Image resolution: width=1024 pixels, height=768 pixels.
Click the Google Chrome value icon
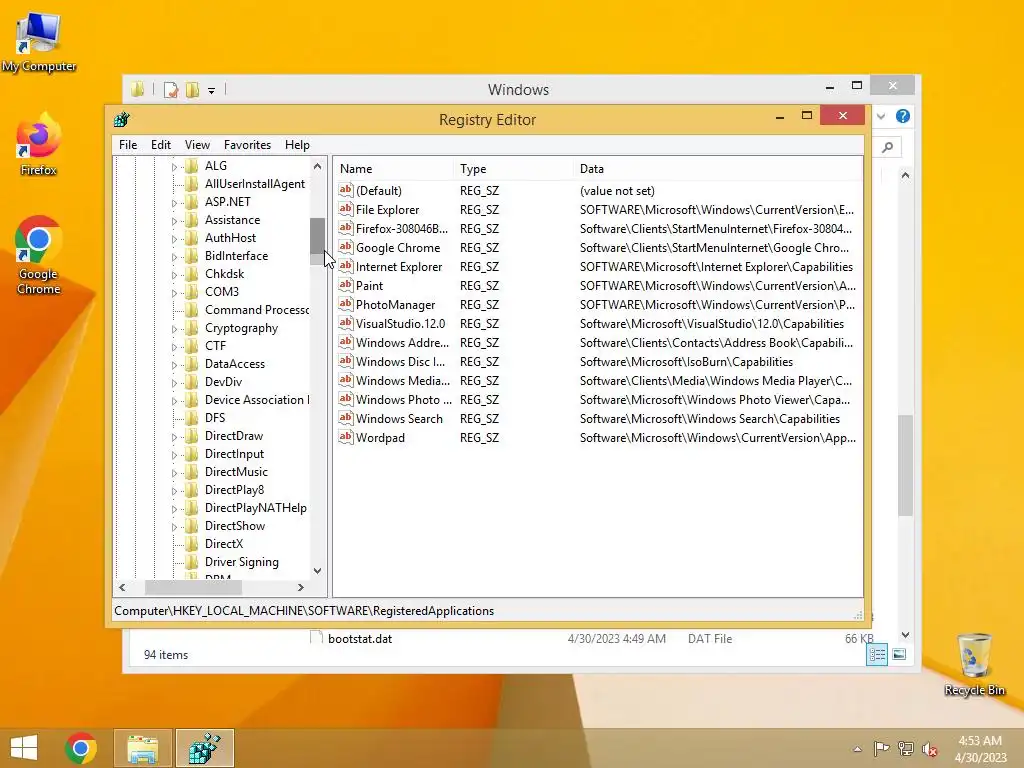345,247
